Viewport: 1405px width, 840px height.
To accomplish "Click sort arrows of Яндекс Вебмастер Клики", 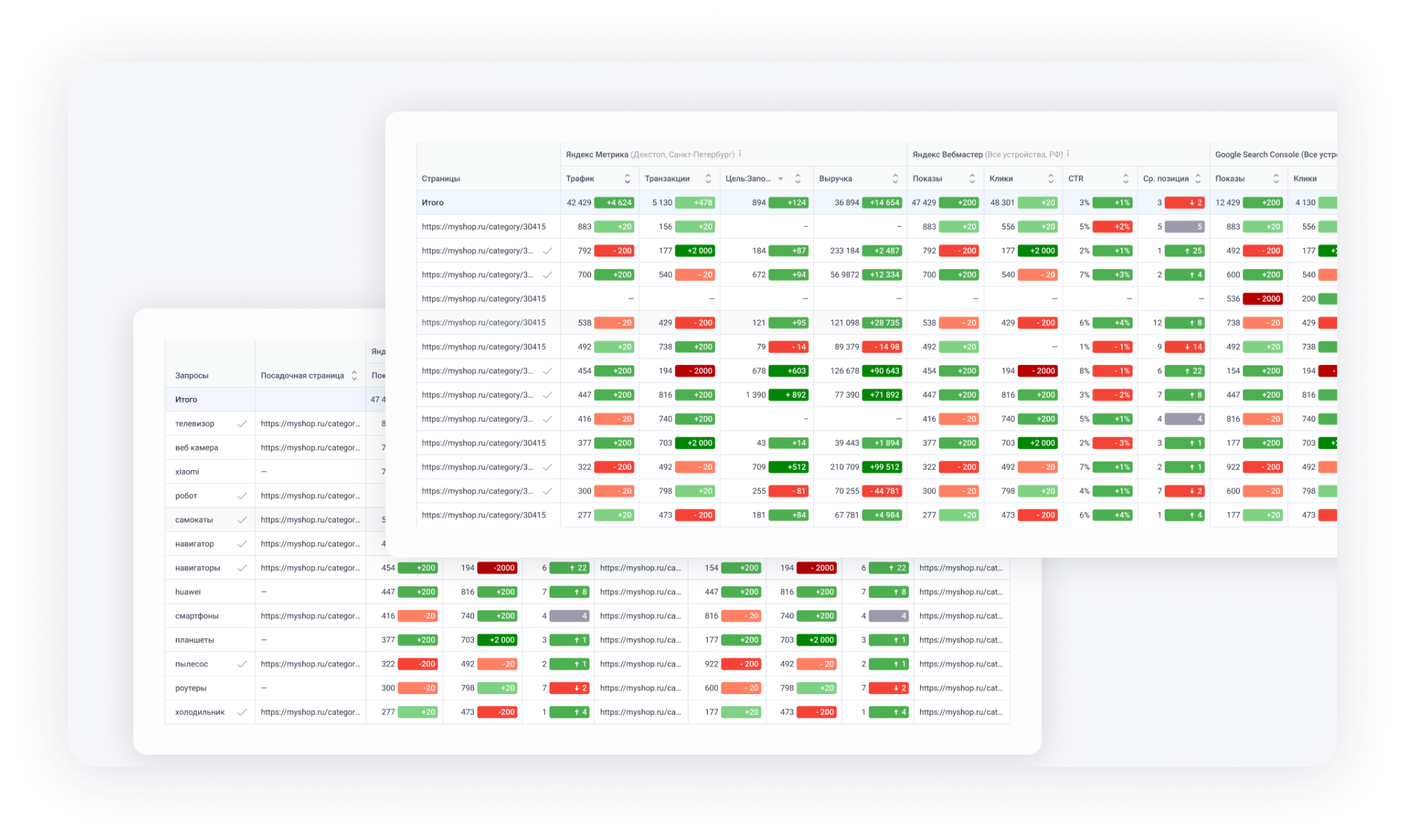I will click(1051, 179).
